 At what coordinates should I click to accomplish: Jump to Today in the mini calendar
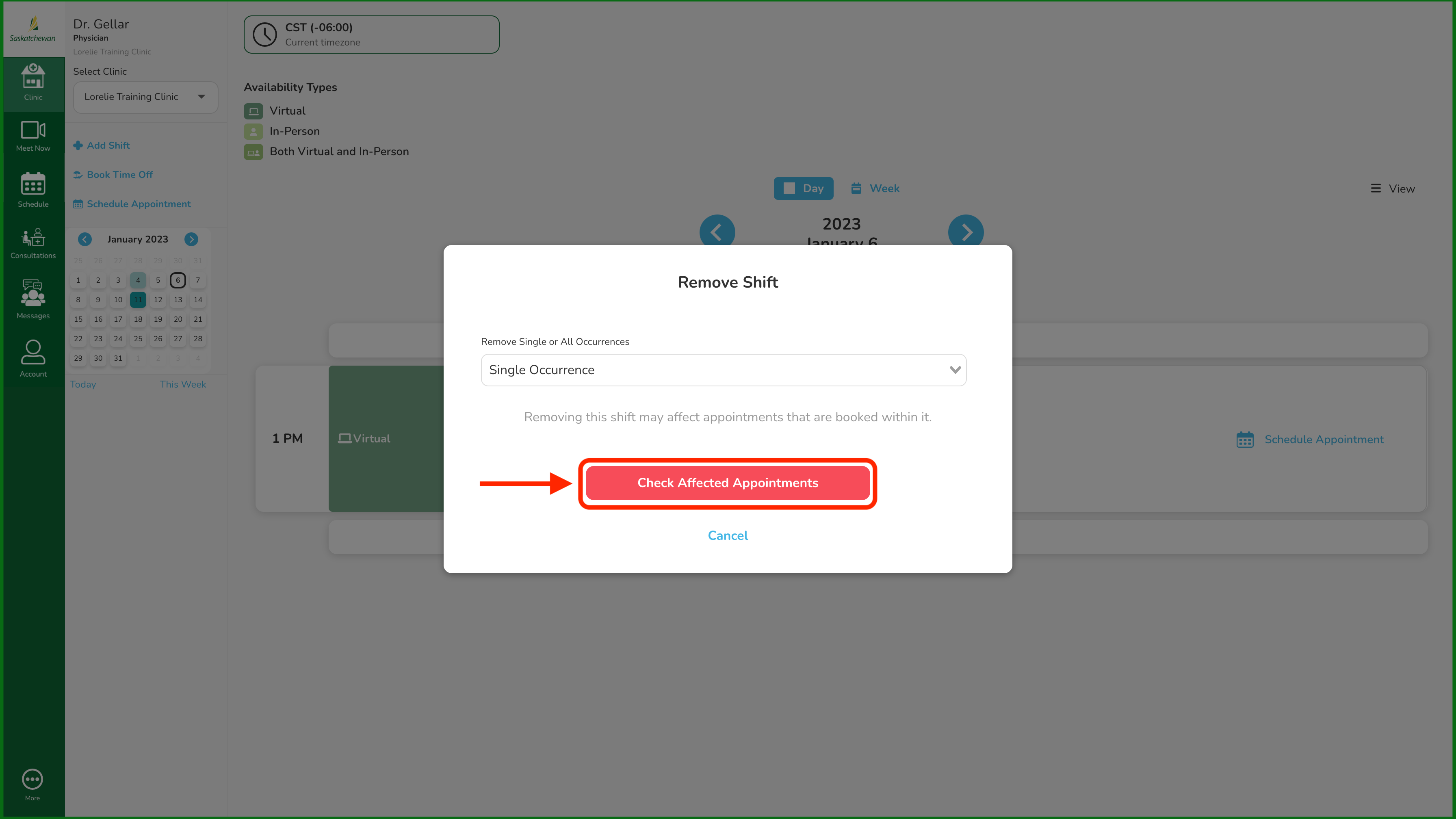[x=83, y=384]
